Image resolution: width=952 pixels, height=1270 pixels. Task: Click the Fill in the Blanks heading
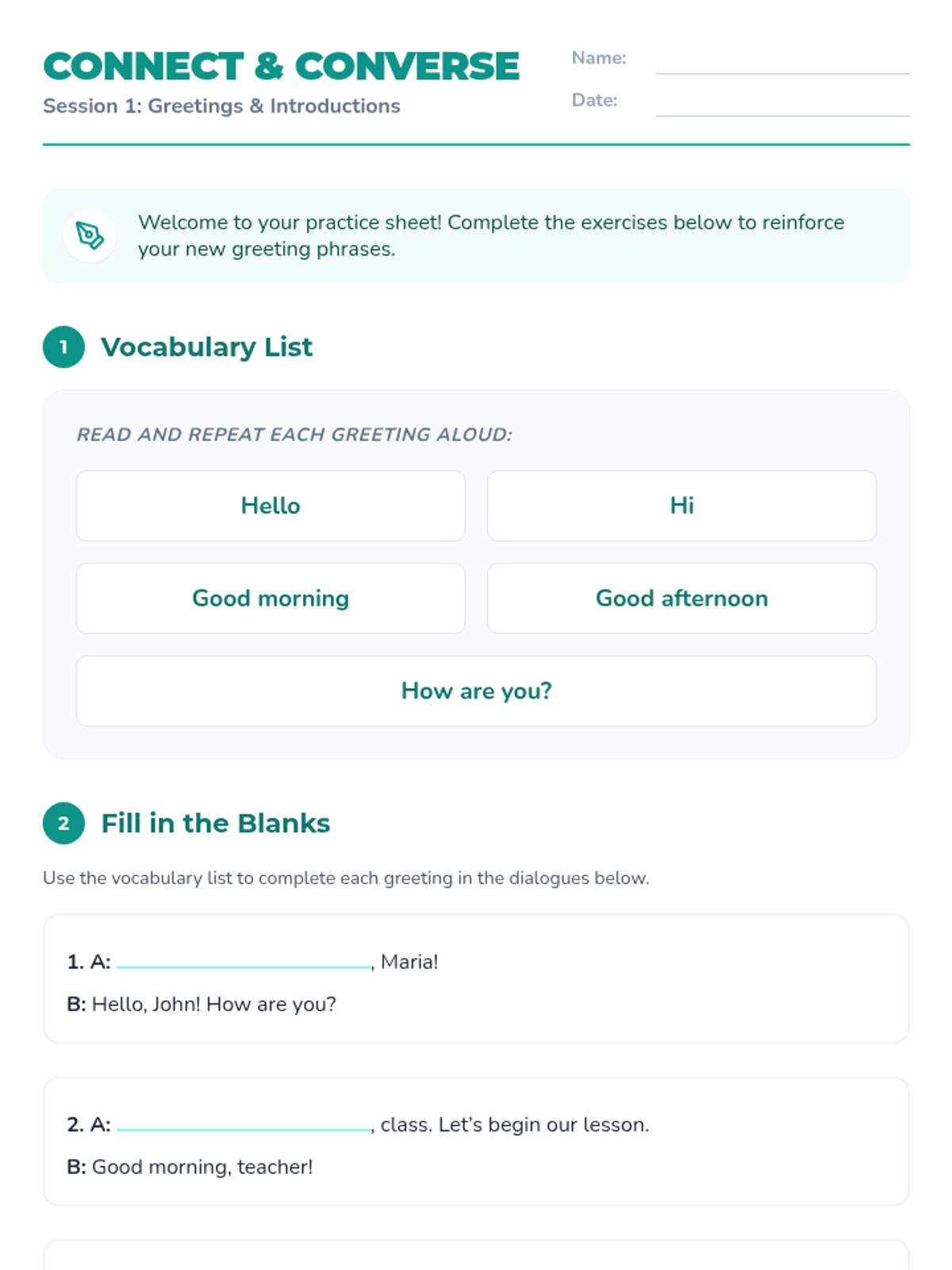[215, 823]
